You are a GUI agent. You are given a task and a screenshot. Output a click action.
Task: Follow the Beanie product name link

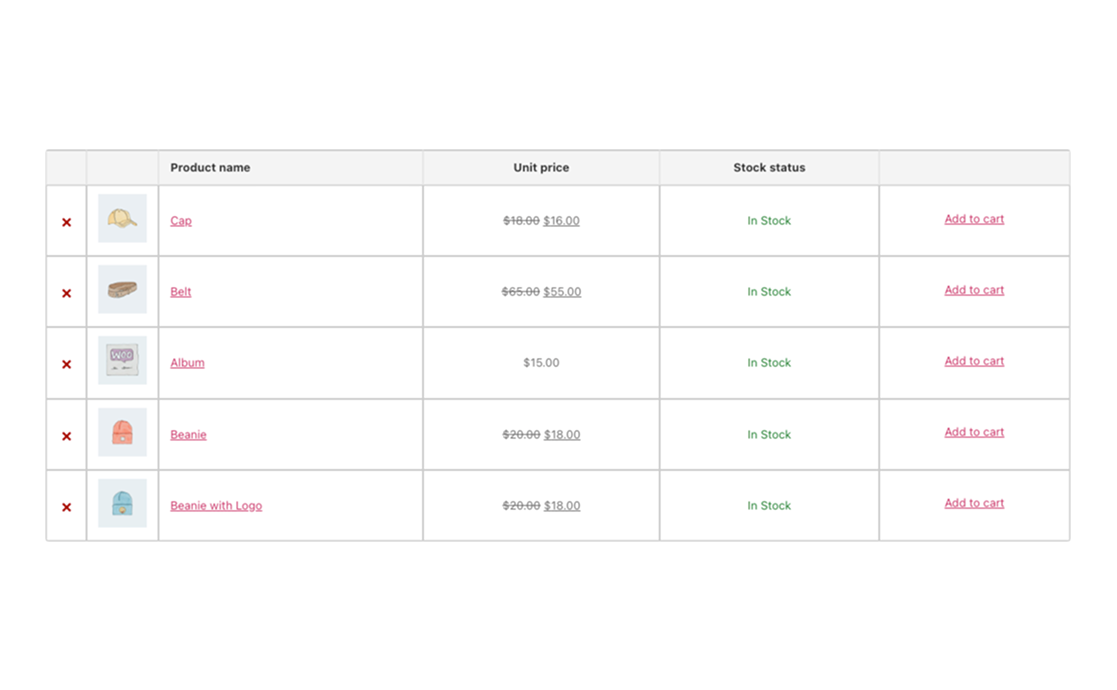click(x=188, y=435)
